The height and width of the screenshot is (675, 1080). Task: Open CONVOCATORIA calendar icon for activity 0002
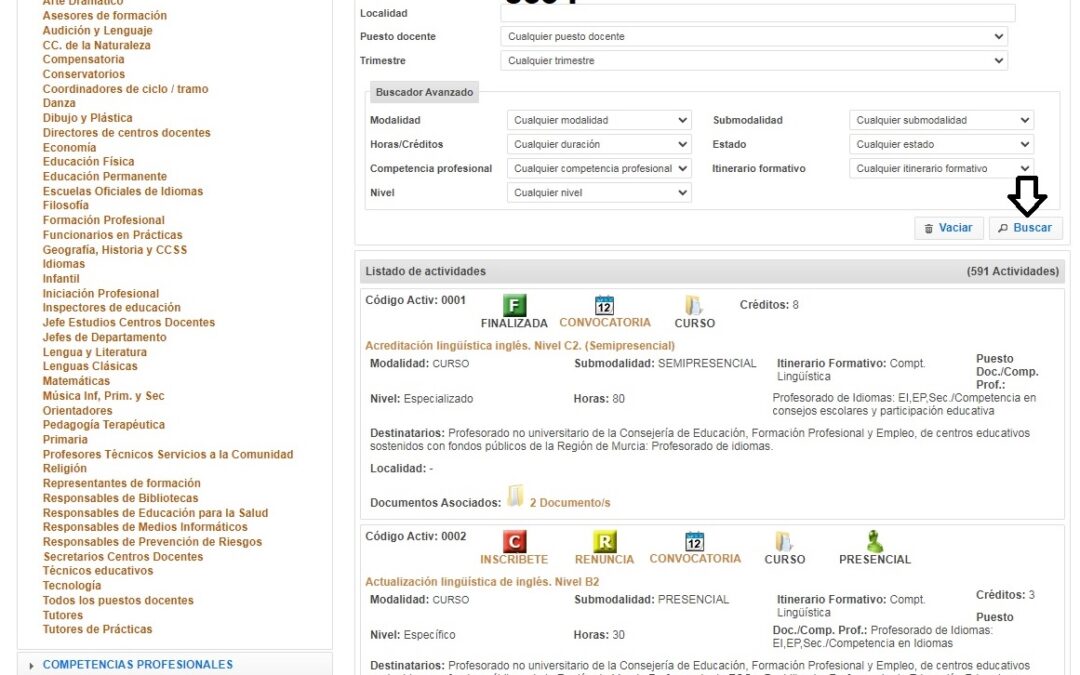coord(694,541)
